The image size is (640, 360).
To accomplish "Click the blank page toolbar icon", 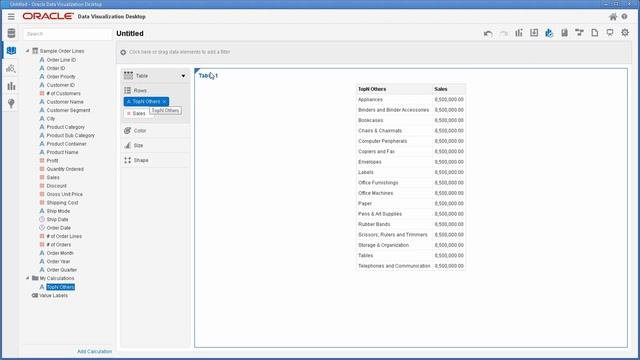I will 595,33.
